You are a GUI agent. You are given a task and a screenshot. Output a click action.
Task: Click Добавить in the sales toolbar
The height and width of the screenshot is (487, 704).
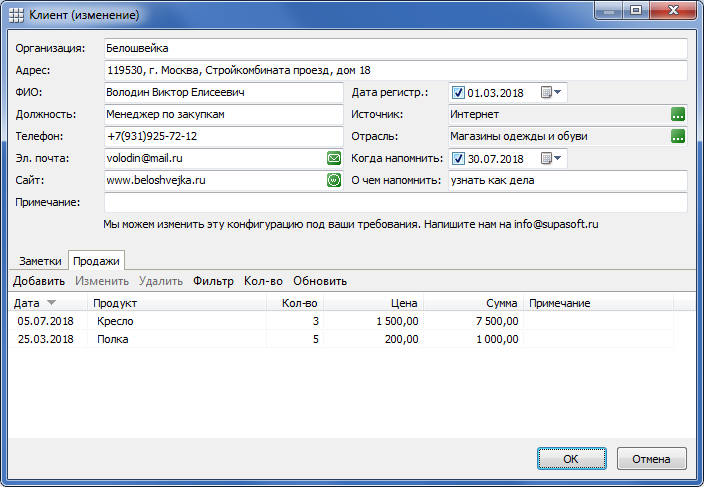pyautogui.click(x=39, y=281)
